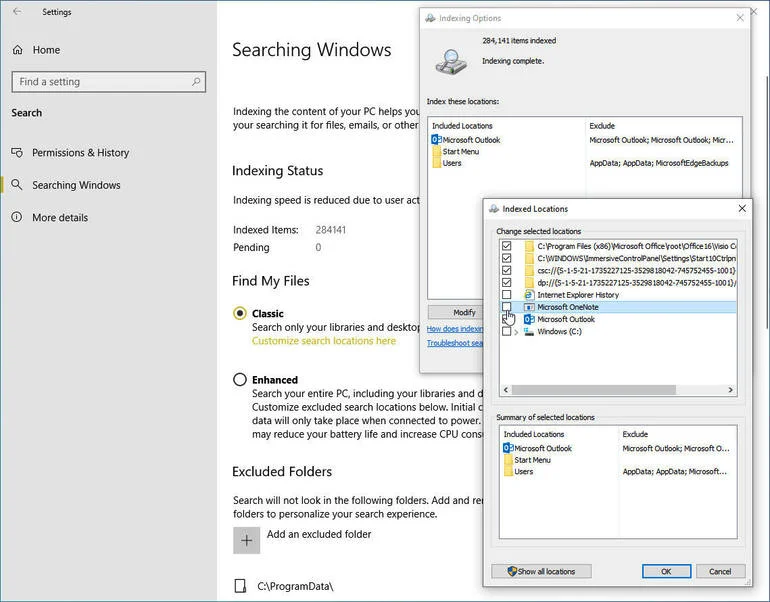Click the magnifier icon in Find a setting

[x=196, y=82]
